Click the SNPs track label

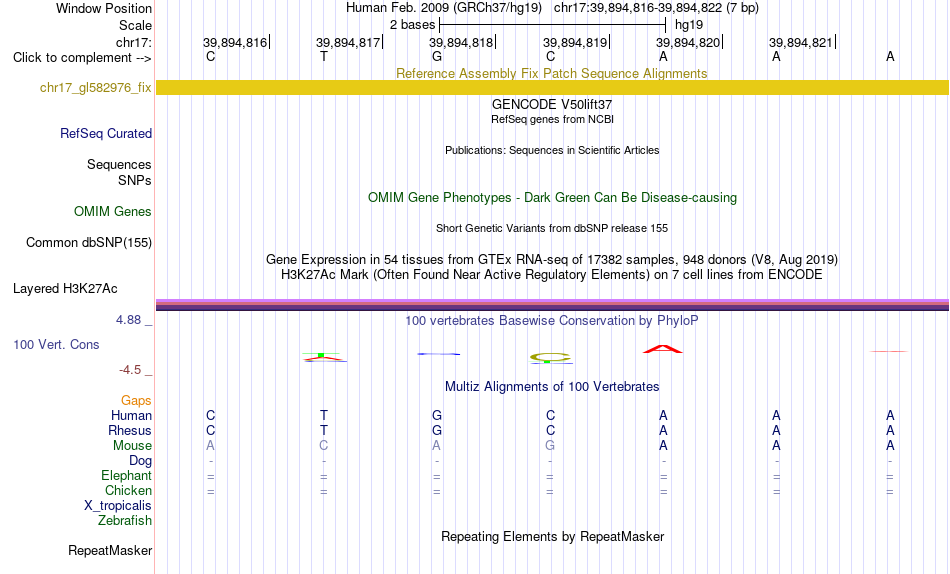point(135,180)
